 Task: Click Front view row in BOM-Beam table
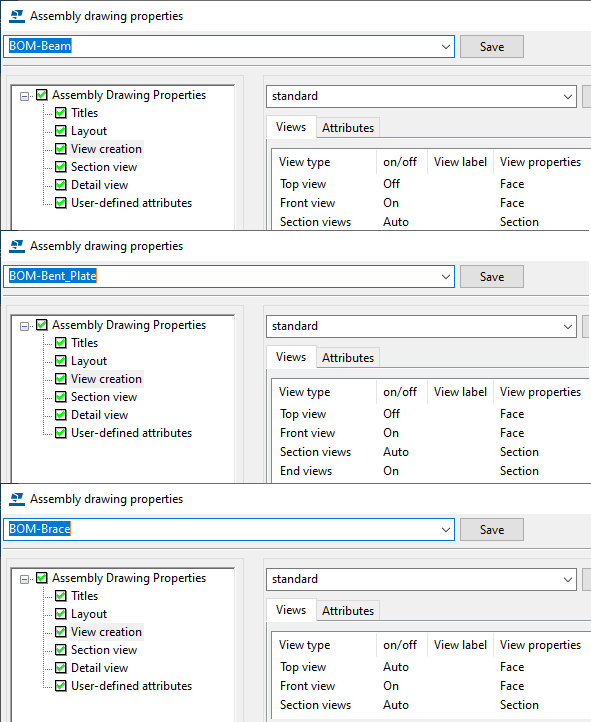pyautogui.click(x=431, y=203)
